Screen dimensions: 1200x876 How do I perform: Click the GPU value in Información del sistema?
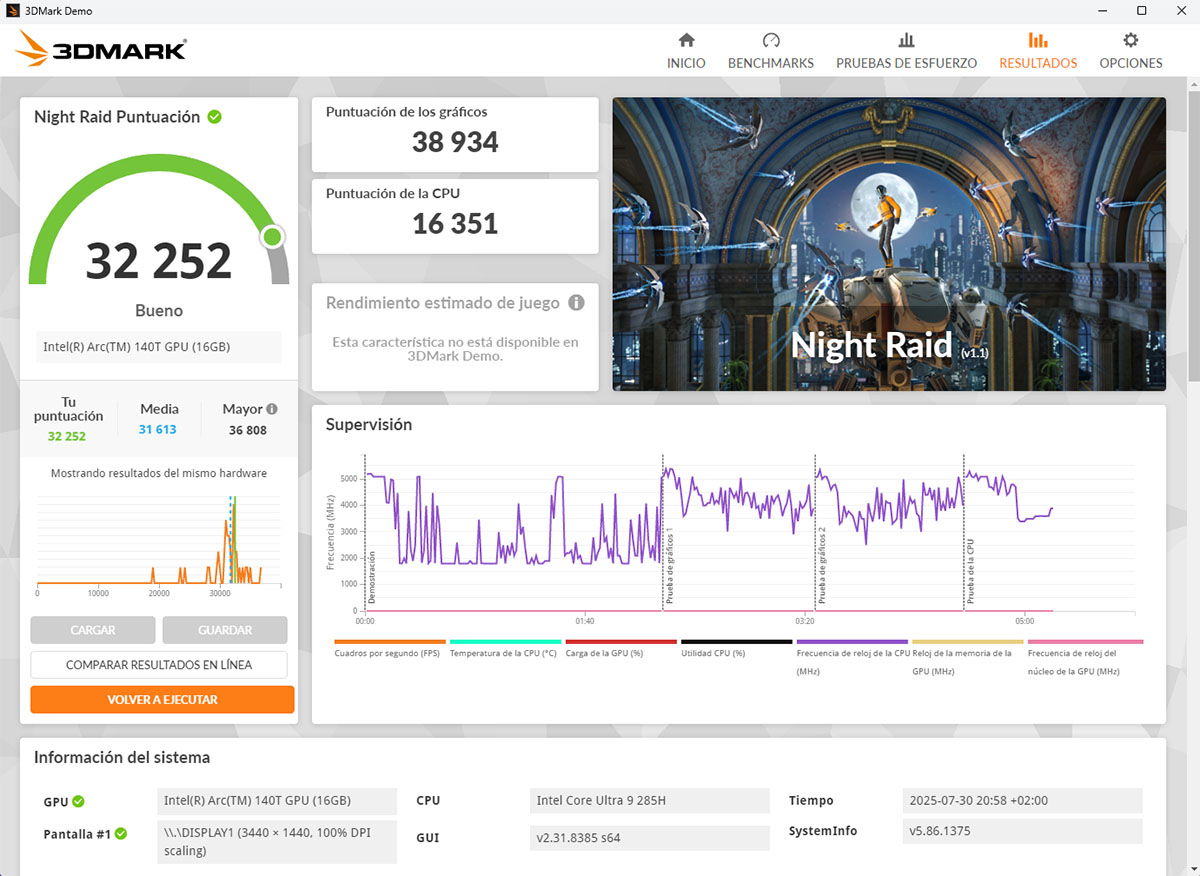(x=277, y=801)
